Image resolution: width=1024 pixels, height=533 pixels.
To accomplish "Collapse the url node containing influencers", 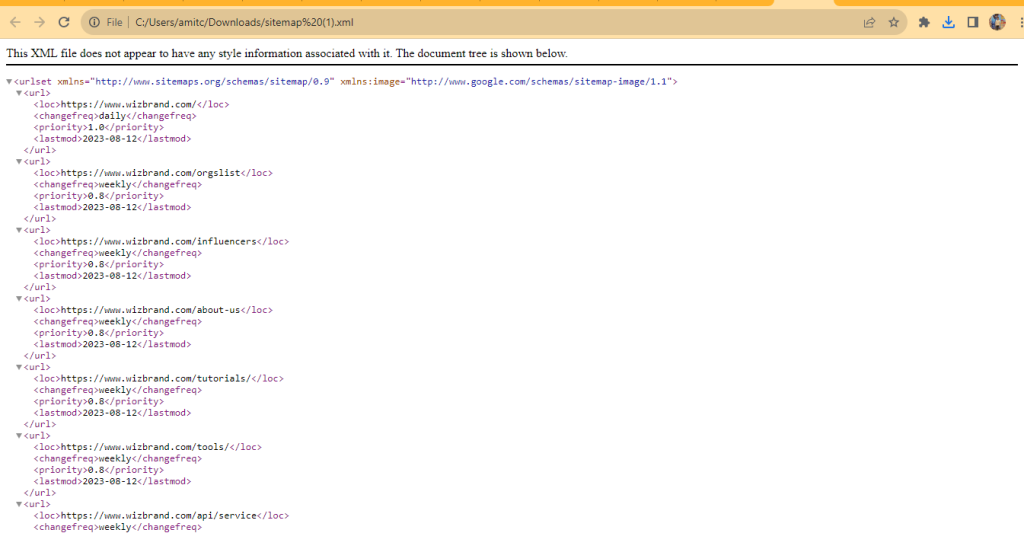I will pos(19,230).
